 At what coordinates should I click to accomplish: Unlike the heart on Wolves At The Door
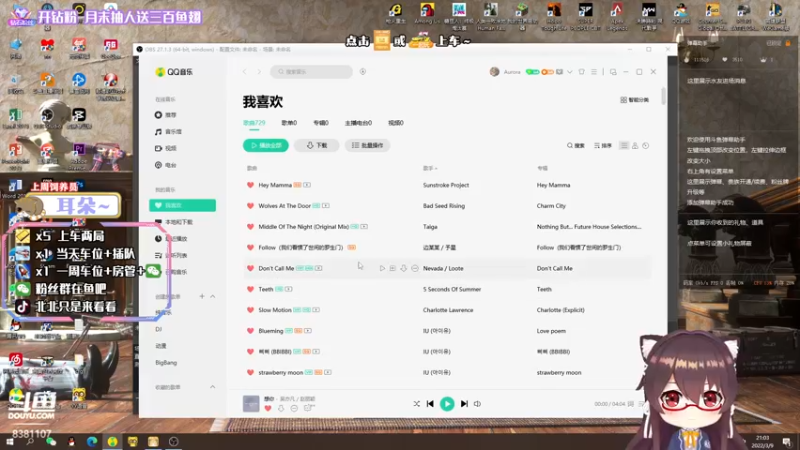coord(251,206)
